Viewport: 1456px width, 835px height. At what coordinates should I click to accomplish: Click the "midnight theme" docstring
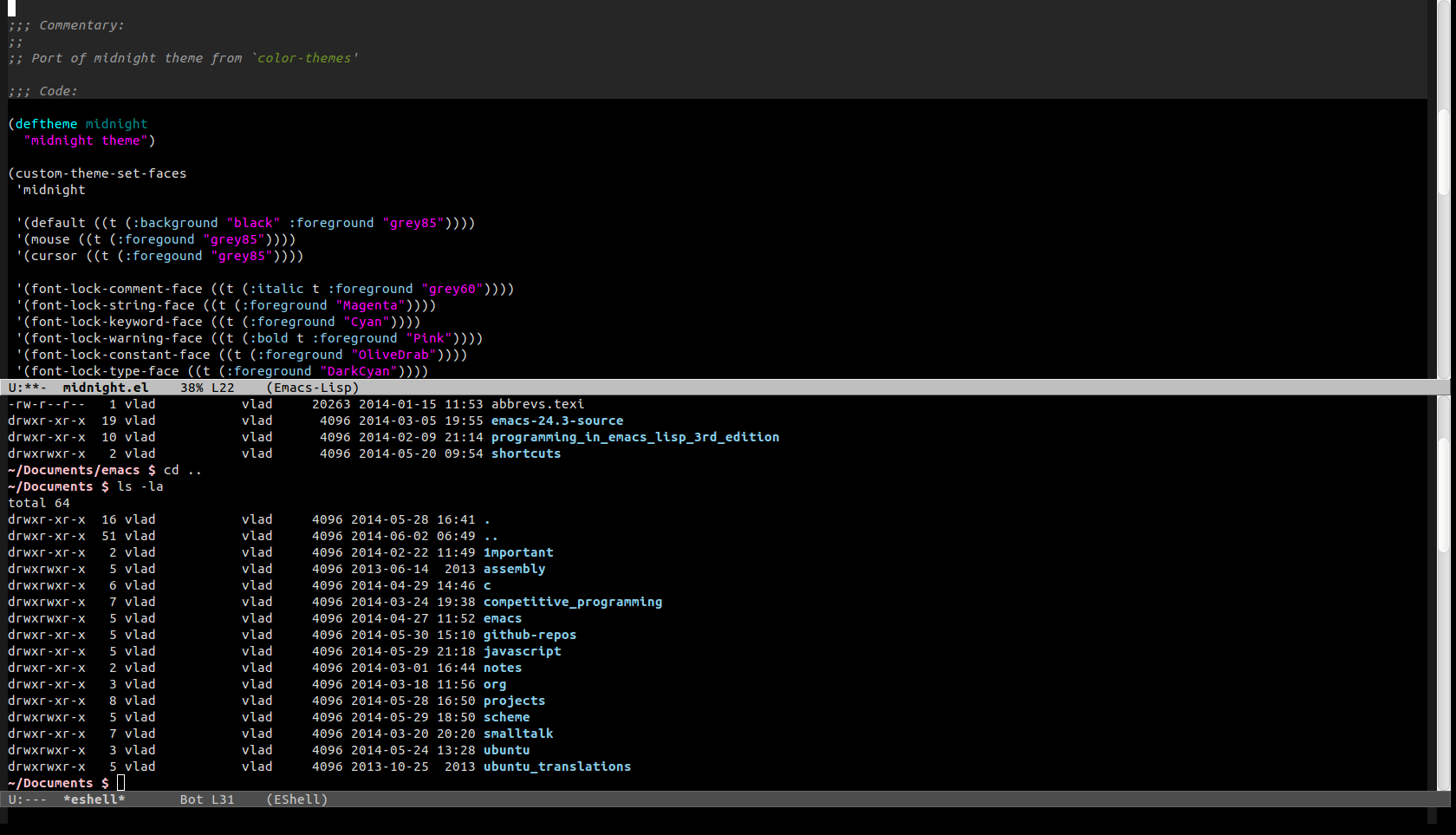click(x=86, y=140)
